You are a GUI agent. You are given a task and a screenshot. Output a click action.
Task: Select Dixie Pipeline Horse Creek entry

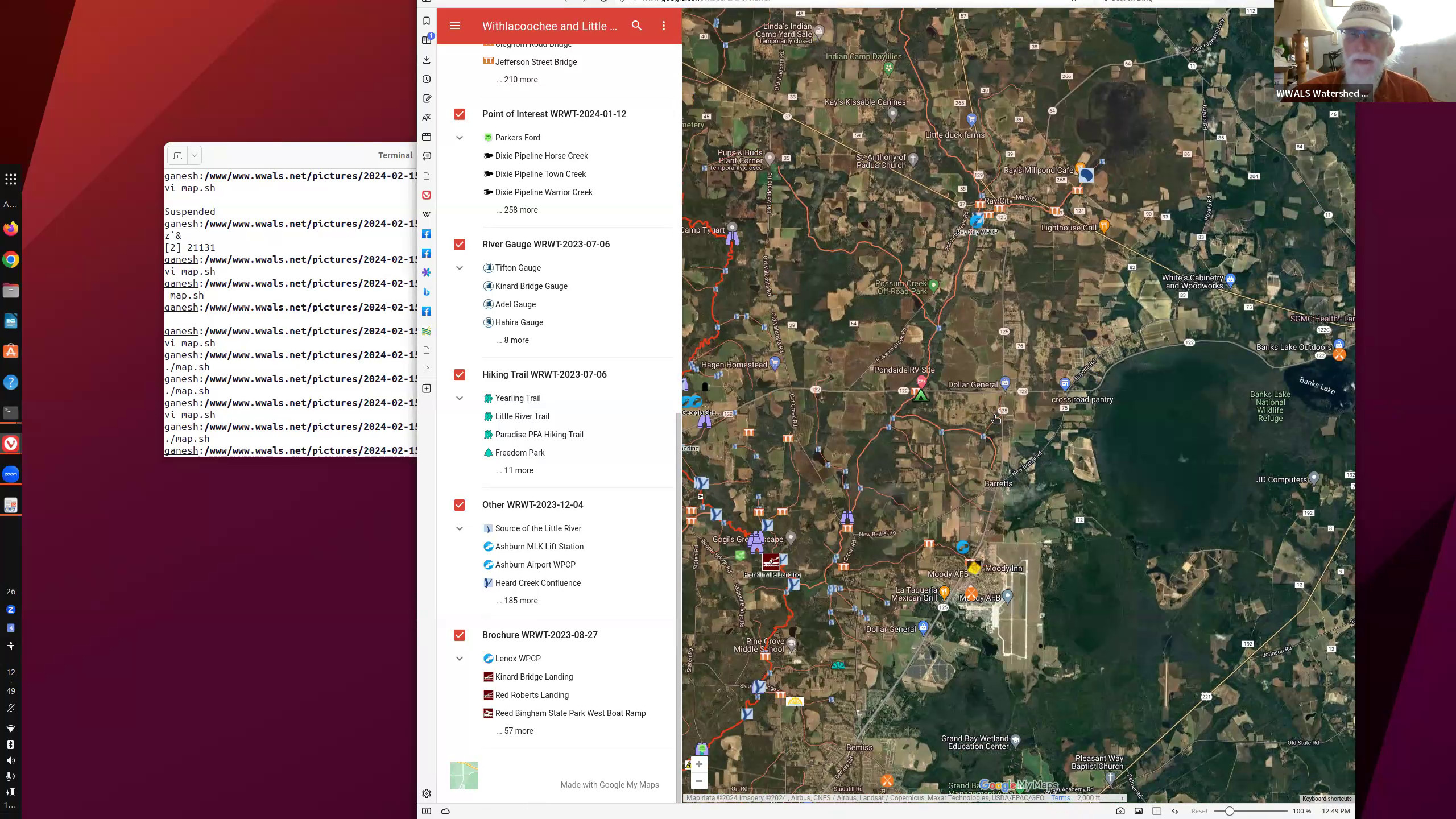tap(541, 156)
